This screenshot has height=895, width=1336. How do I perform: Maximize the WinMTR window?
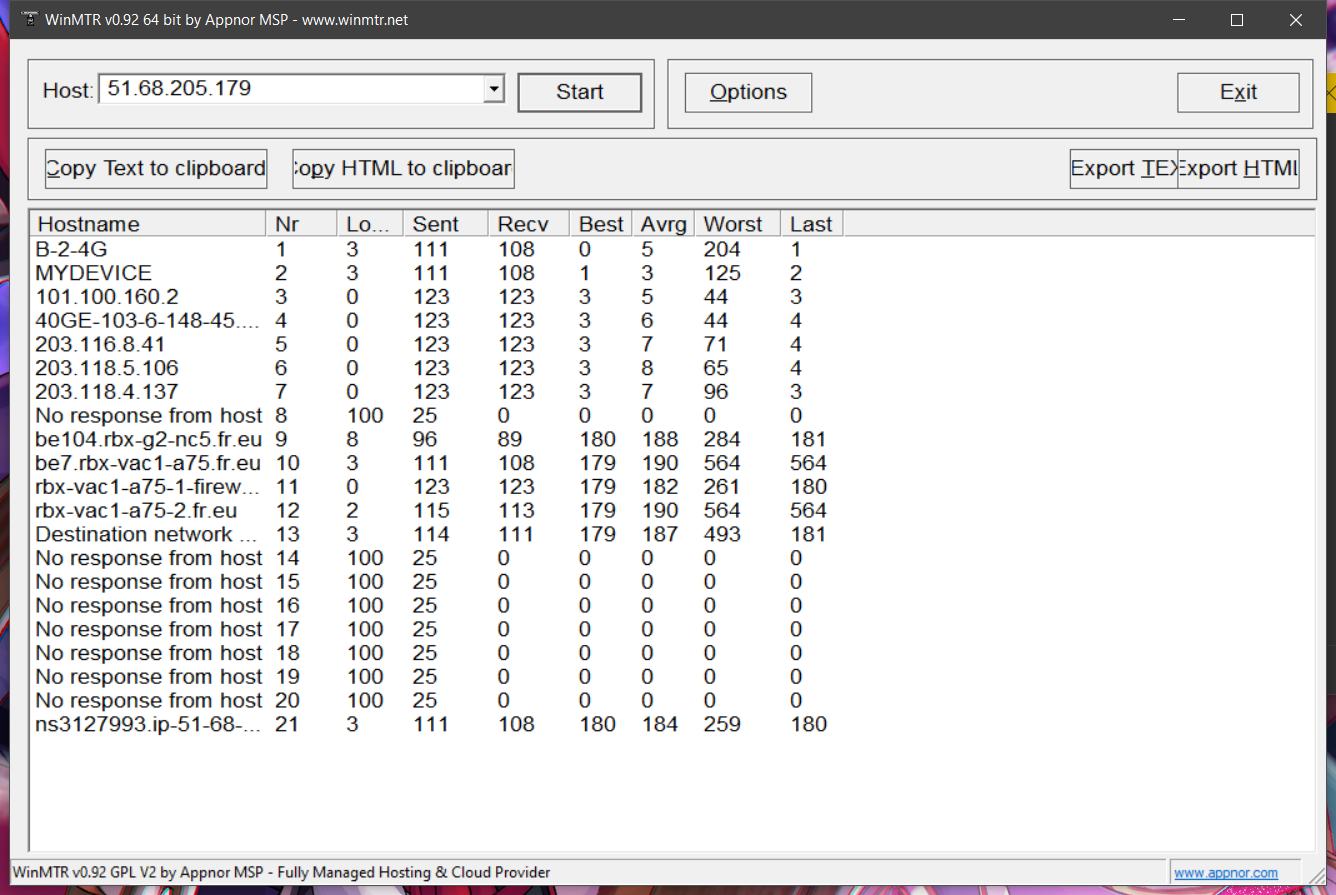1237,20
